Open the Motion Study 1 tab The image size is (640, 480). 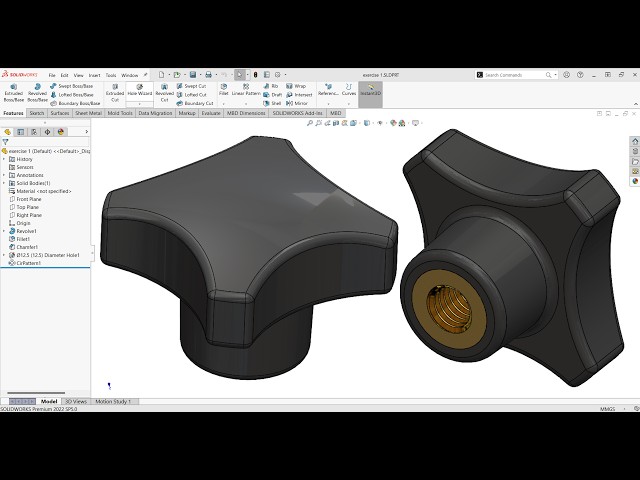pyautogui.click(x=113, y=402)
